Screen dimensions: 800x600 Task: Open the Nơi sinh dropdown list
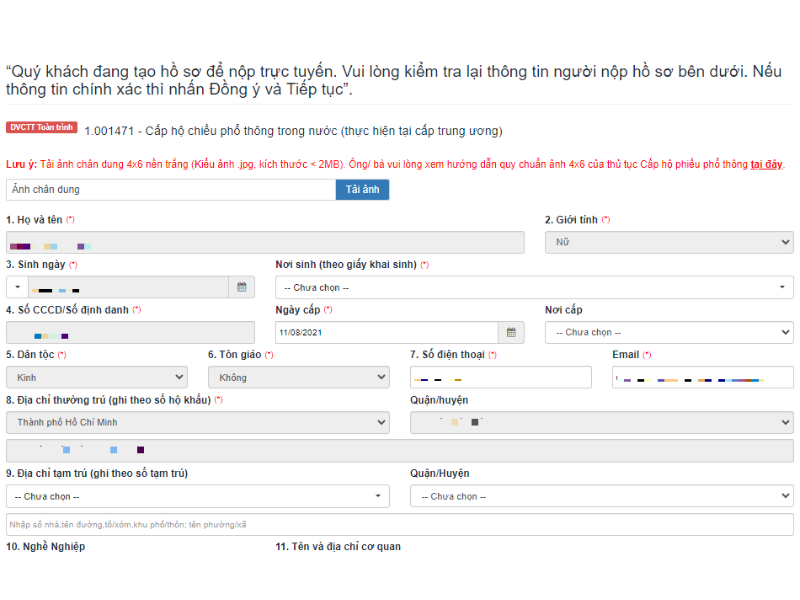pyautogui.click(x=534, y=288)
